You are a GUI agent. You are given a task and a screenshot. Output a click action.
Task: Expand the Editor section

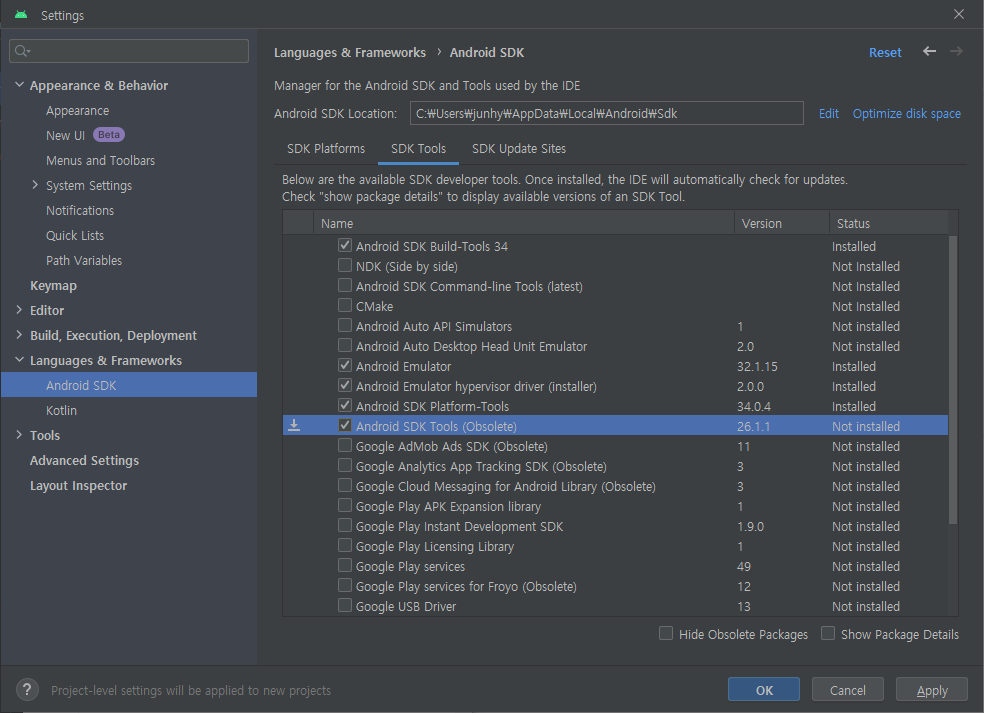tap(19, 309)
